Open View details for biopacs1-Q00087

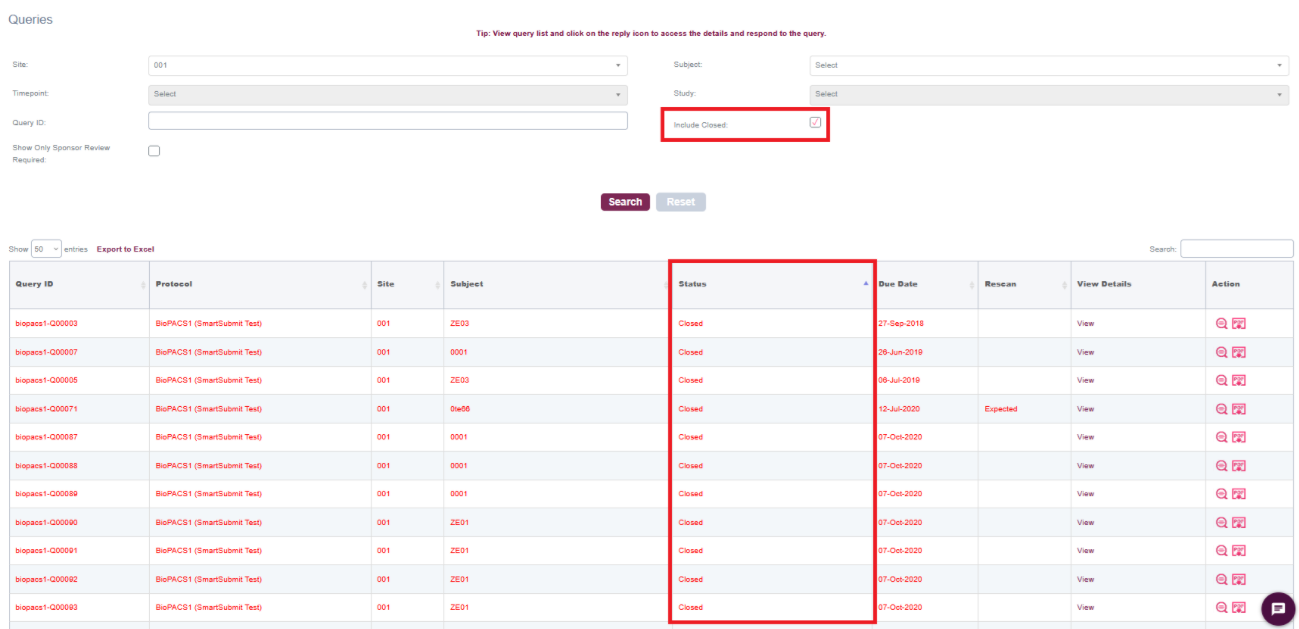(1085, 437)
